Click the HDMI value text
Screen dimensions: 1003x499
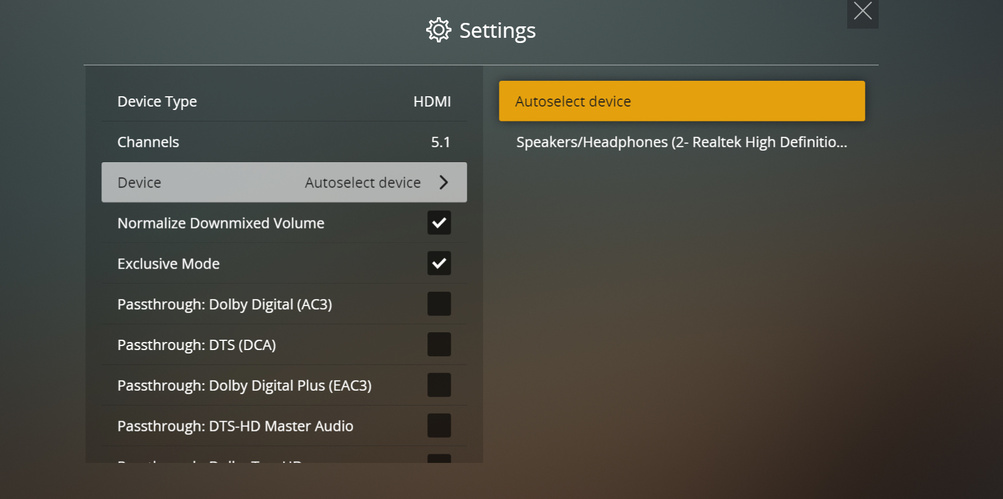(x=432, y=102)
